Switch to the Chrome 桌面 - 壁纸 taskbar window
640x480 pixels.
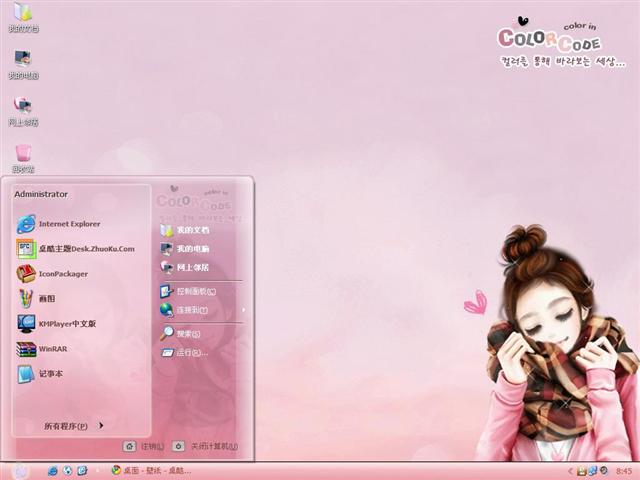152,471
